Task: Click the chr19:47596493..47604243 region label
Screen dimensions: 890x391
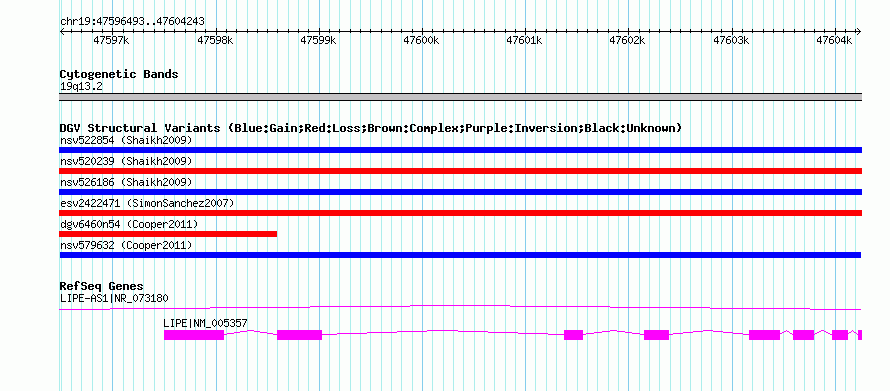Action: (132, 21)
